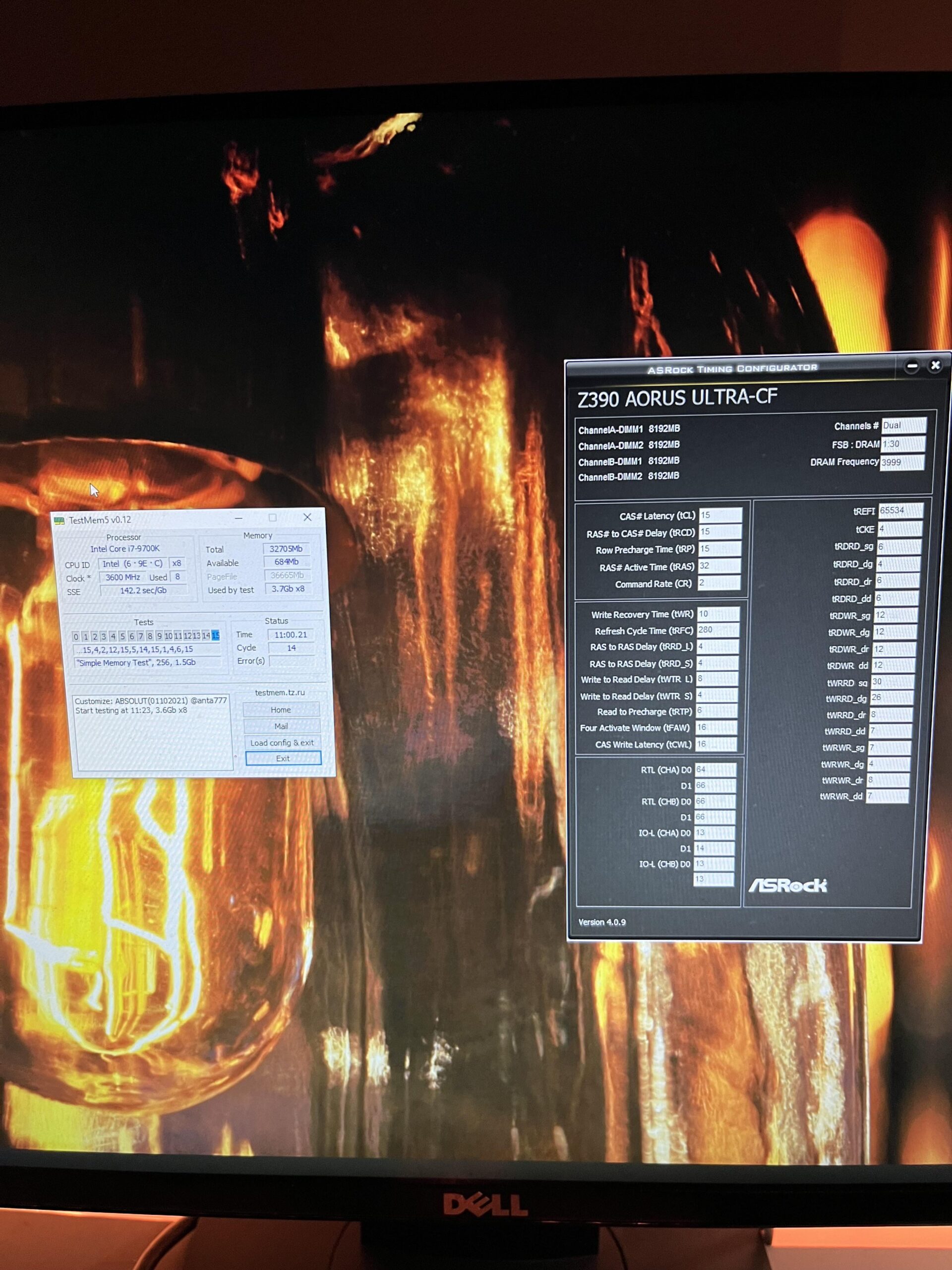Image resolution: width=952 pixels, height=1270 pixels.
Task: Click the SSE value 142.2 sec/Gb
Action: (x=143, y=591)
